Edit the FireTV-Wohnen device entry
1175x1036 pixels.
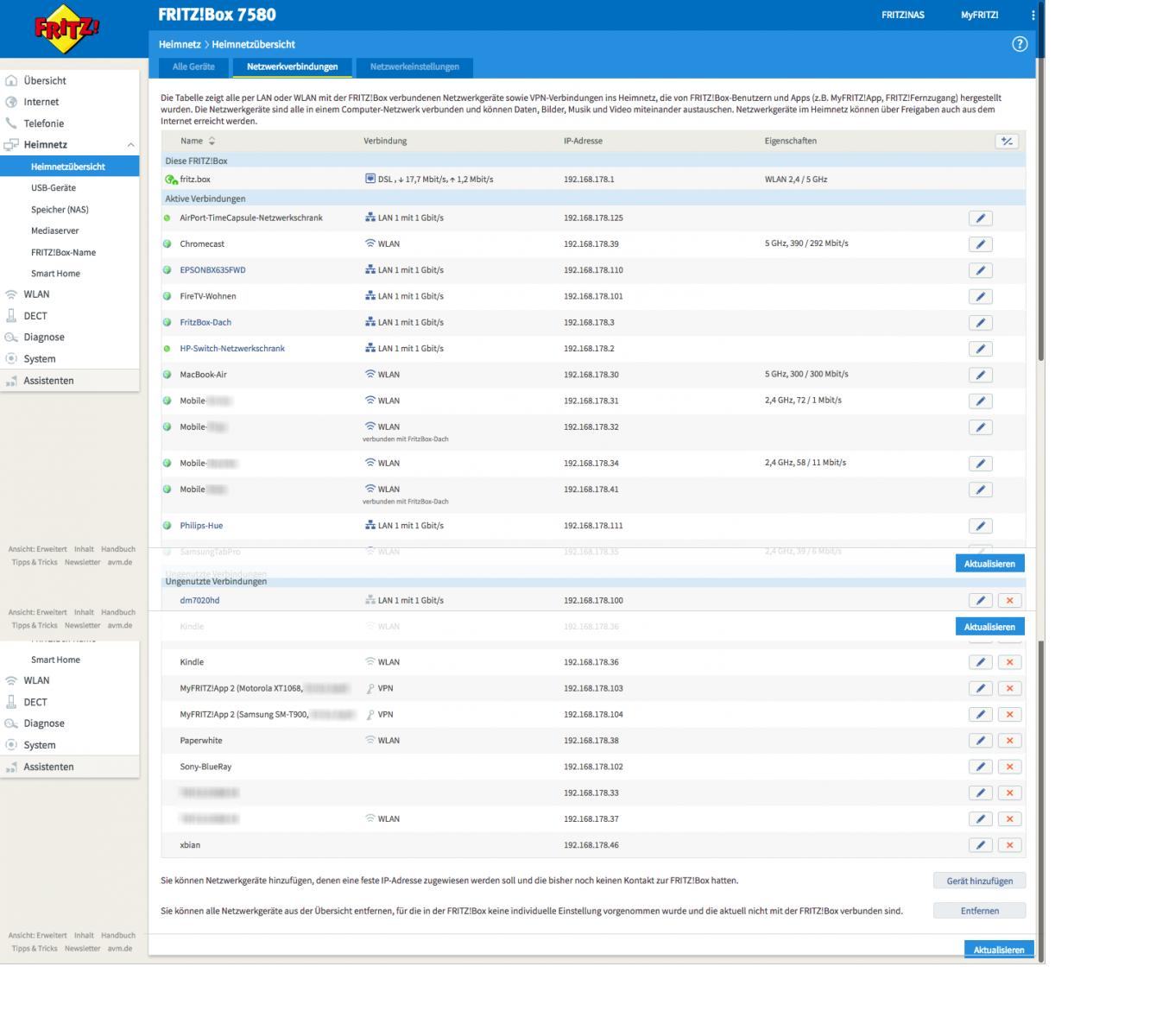(x=980, y=297)
